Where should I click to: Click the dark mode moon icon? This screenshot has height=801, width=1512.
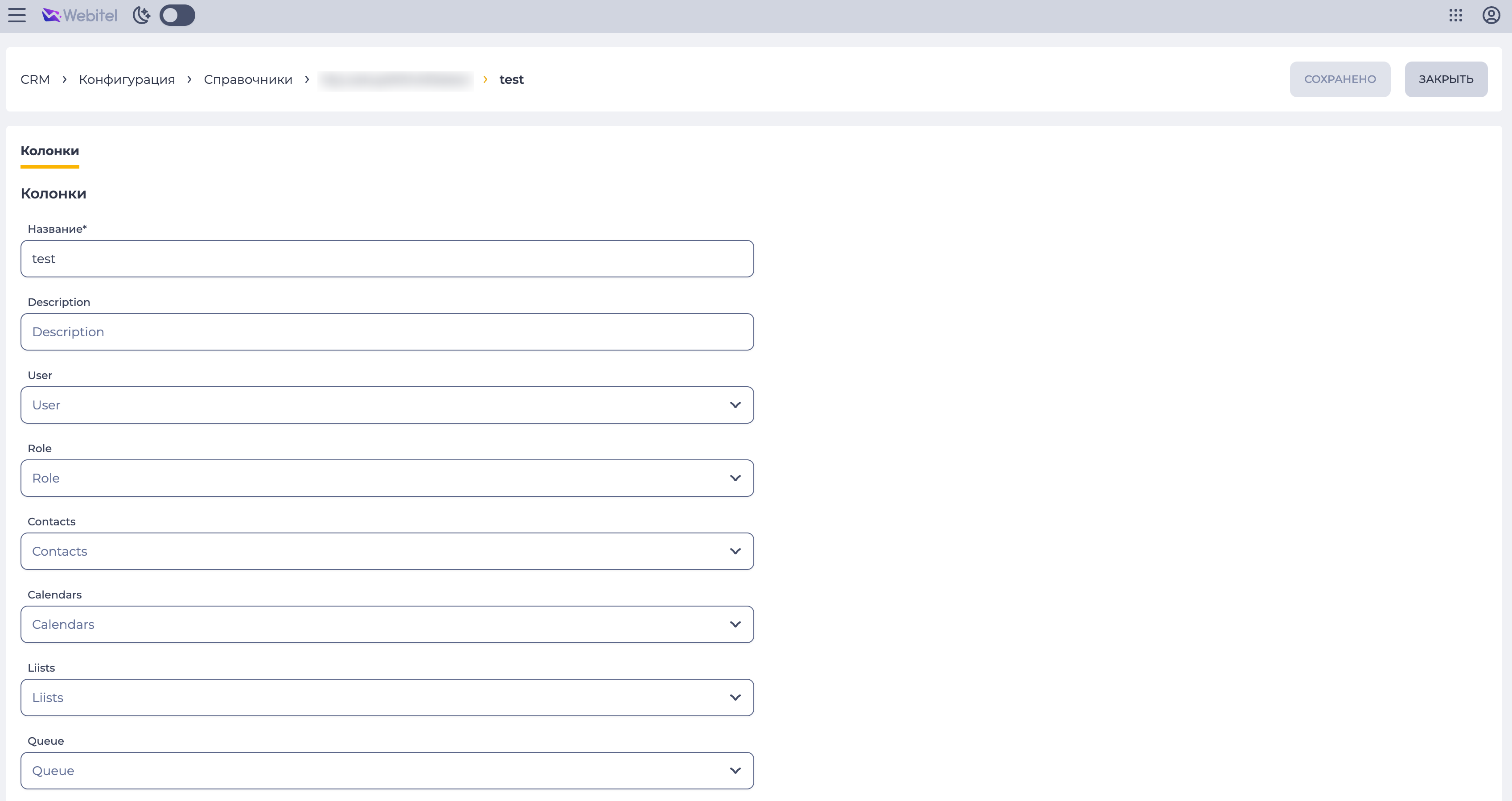141,15
